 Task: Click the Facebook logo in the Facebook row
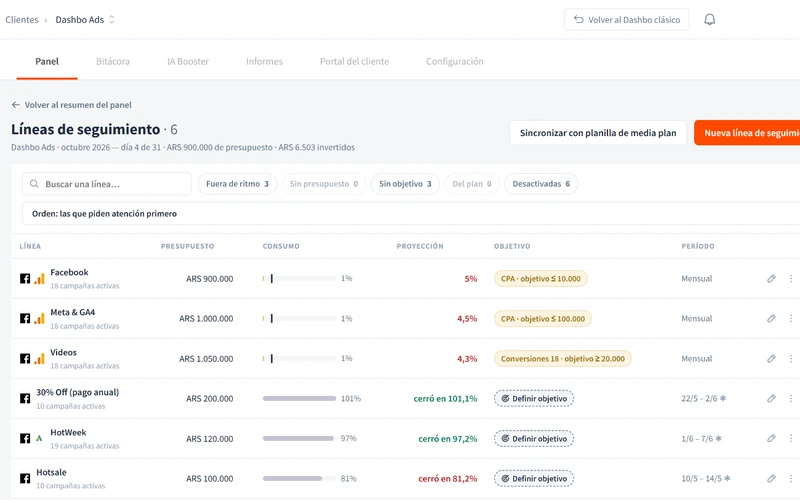pyautogui.click(x=25, y=279)
